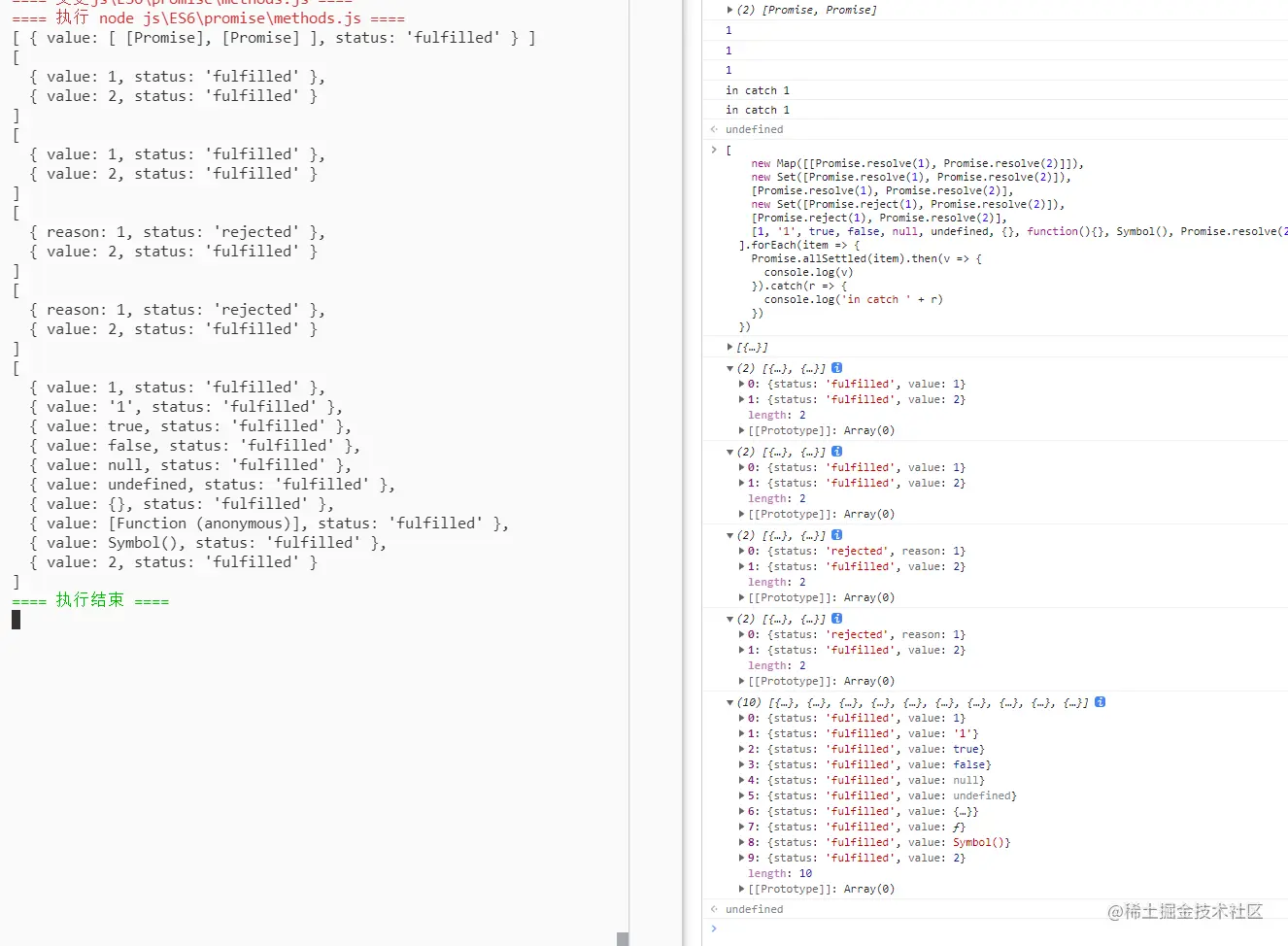Click the "new Map([[Promise.resolve(1)..." code line
Screen dimensions: 1288x946
[917, 163]
